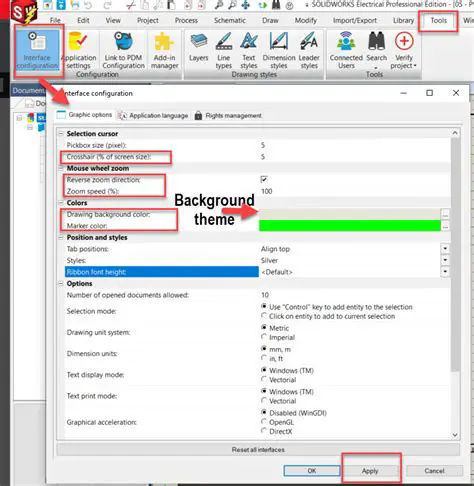Open the Styles dropdown showing Silver
This screenshot has height=486, width=474.
pyautogui.click(x=445, y=260)
